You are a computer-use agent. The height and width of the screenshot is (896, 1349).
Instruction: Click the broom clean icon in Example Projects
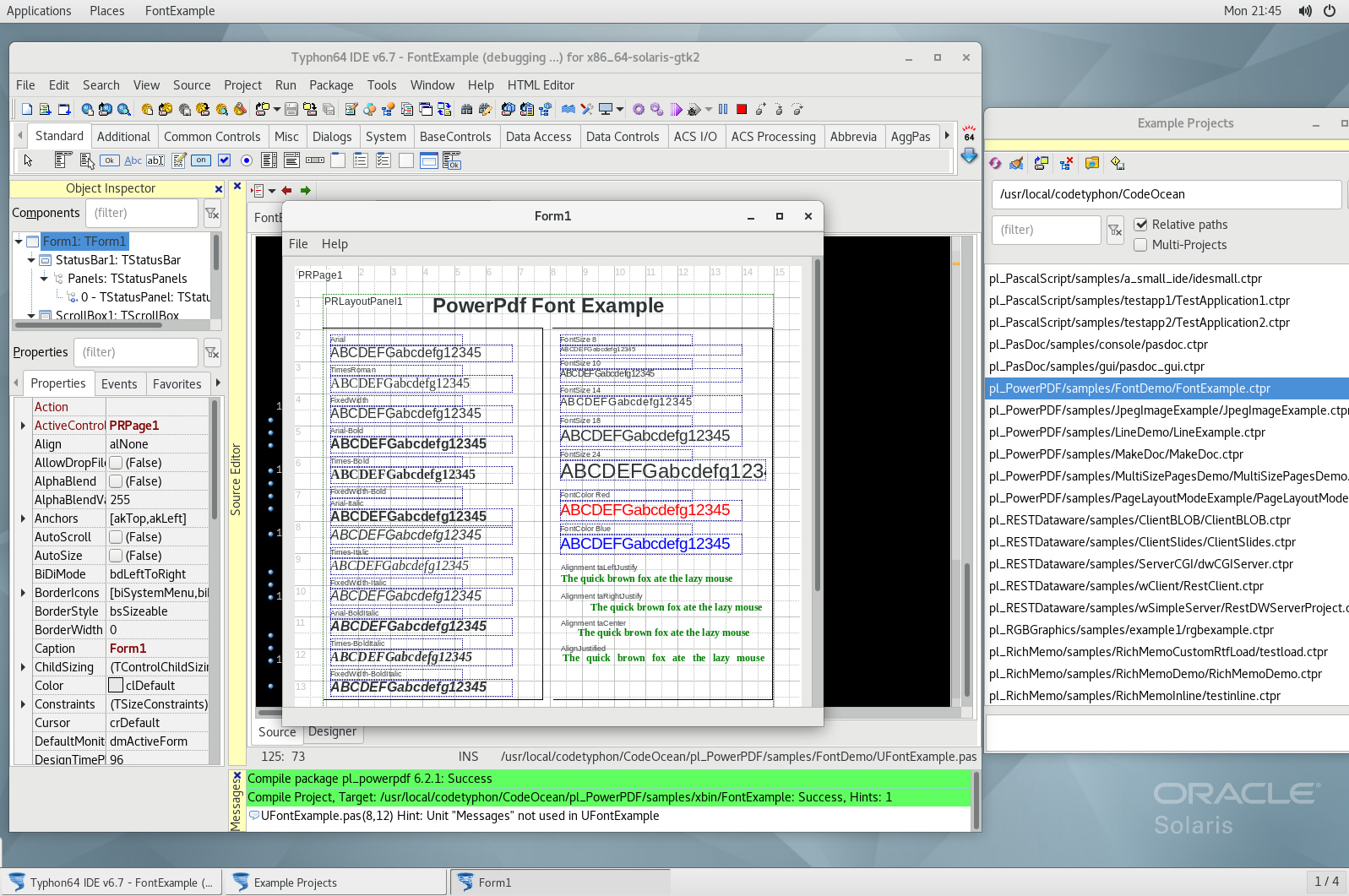click(1017, 163)
